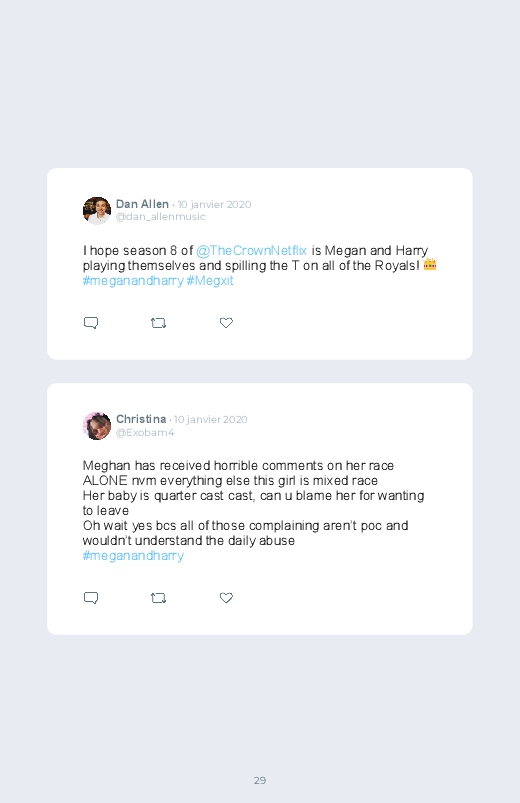The width and height of the screenshot is (520, 803).
Task: Open the @dan_allenmusic handle
Action: (160, 217)
